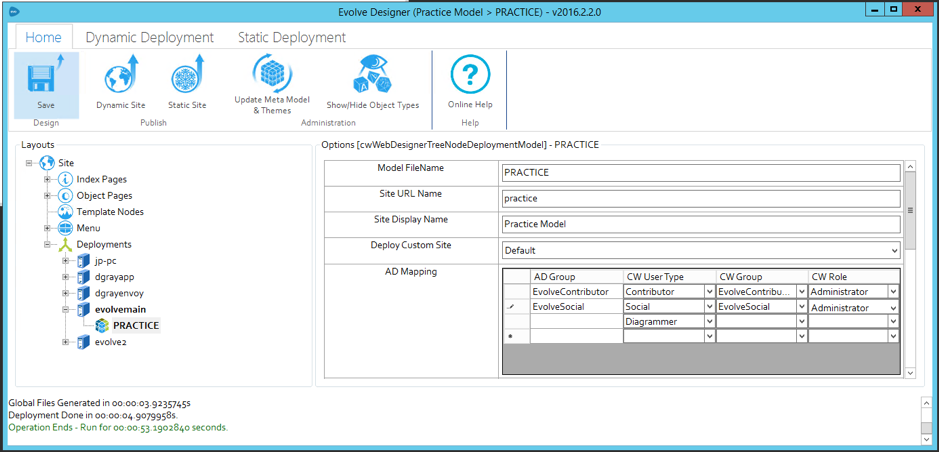Switch to the Dynamic Deployment tab
The image size is (939, 452).
149,37
